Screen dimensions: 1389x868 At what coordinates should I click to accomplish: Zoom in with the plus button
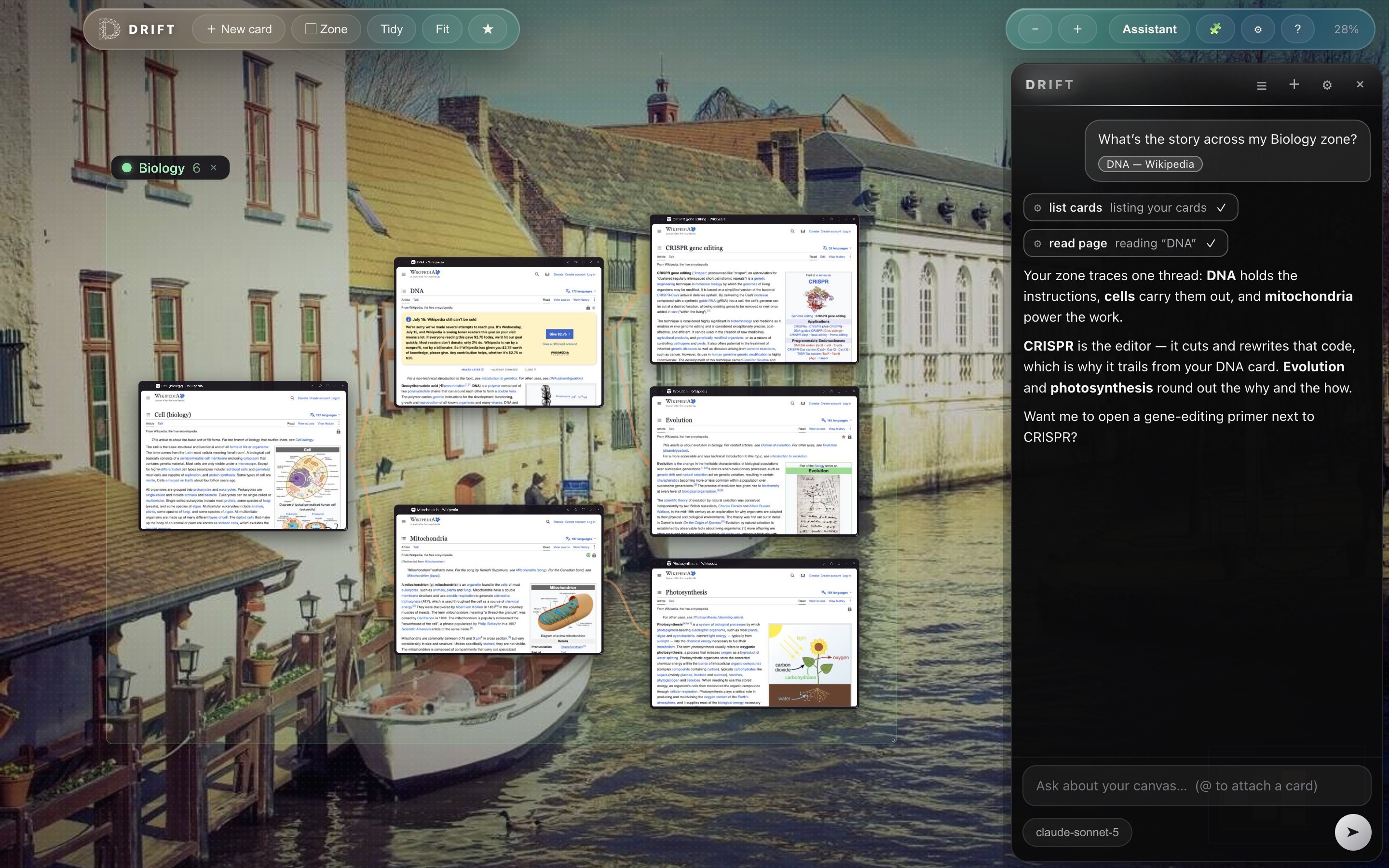pos(1077,29)
